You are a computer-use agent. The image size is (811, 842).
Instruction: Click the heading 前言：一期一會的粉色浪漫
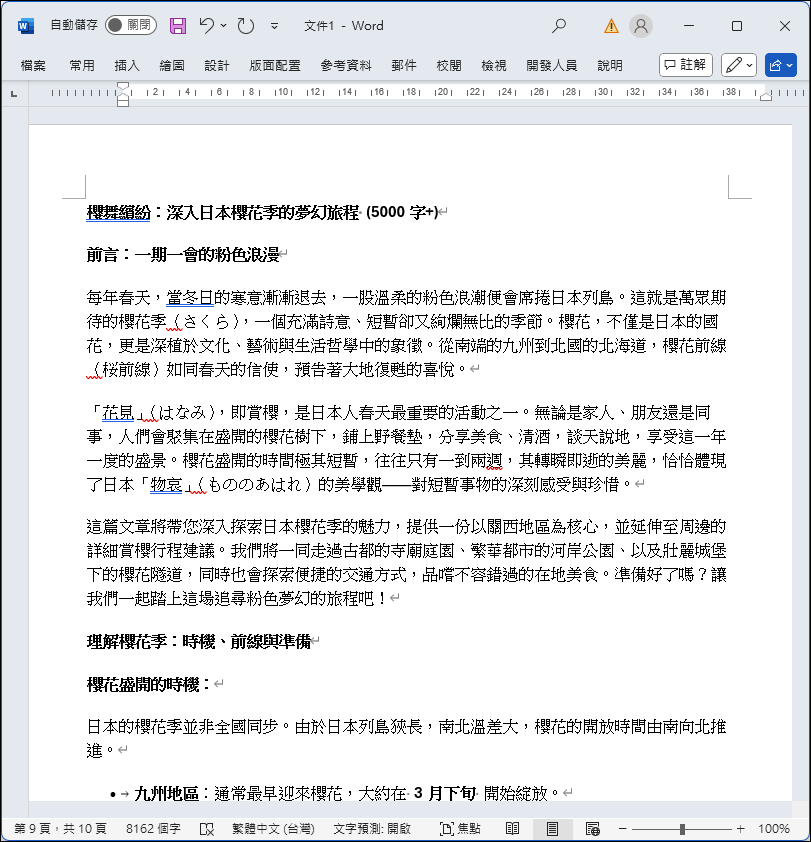183,255
